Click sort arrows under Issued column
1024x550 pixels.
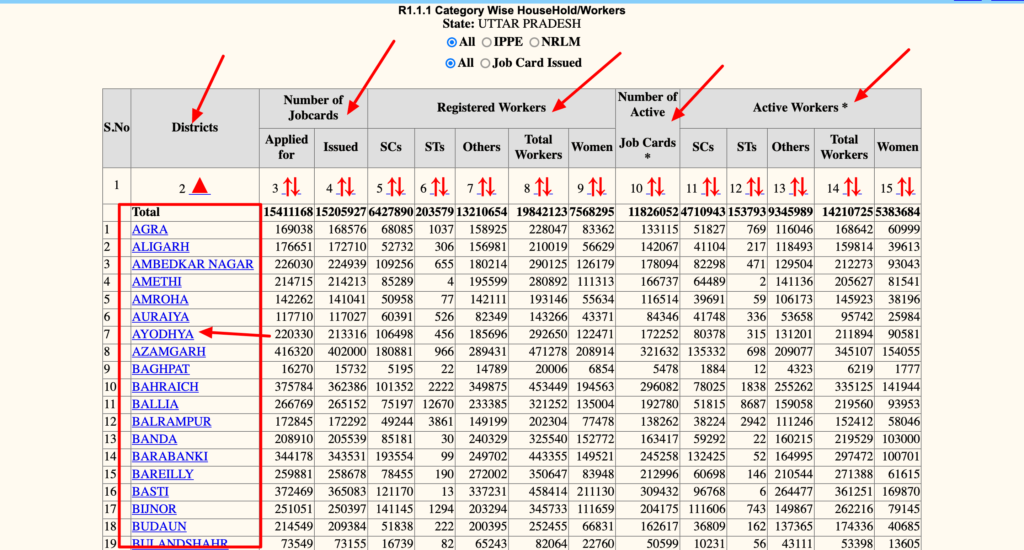(x=345, y=186)
